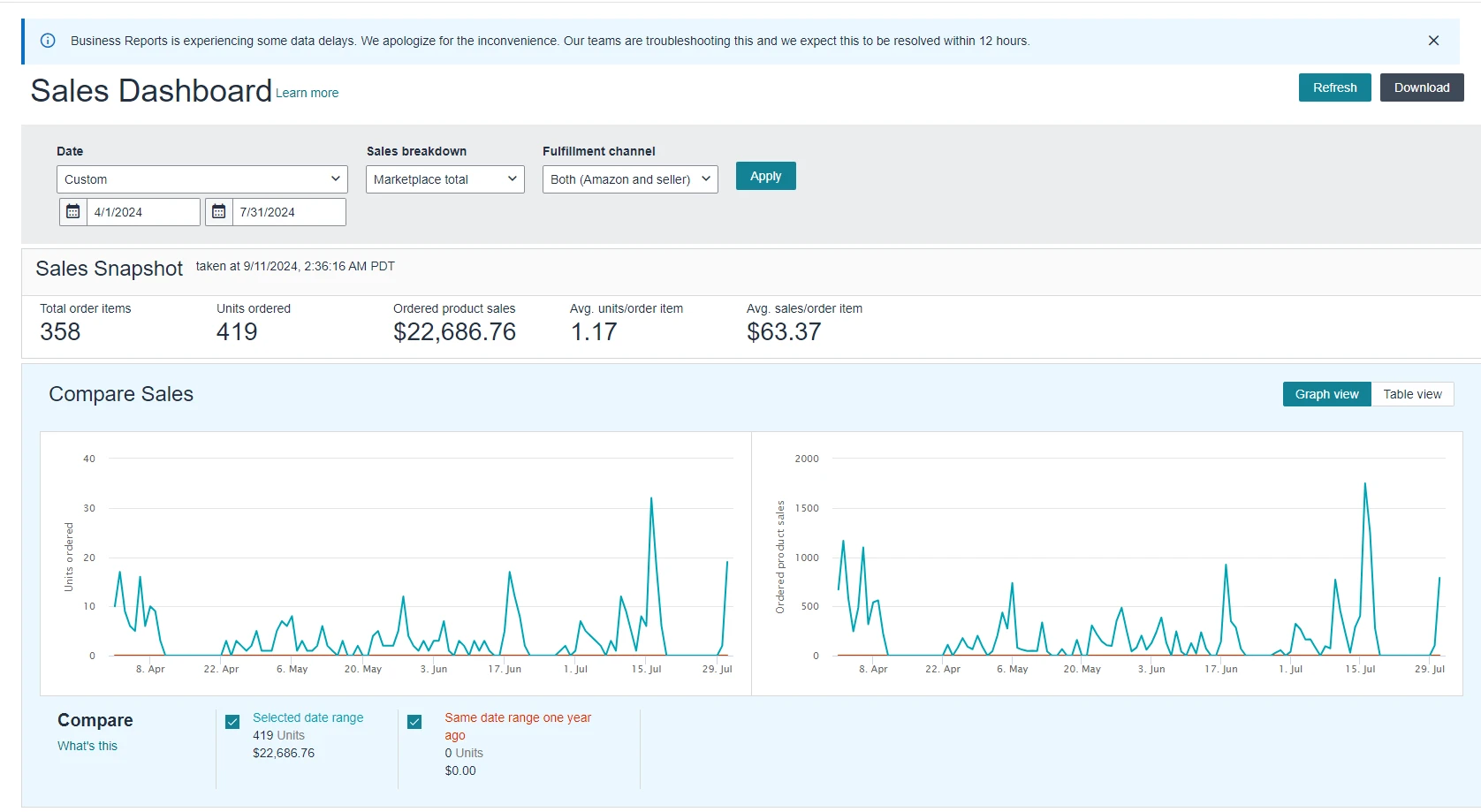Click the Download button
Image resolution: width=1481 pixels, height=812 pixels.
1422,87
